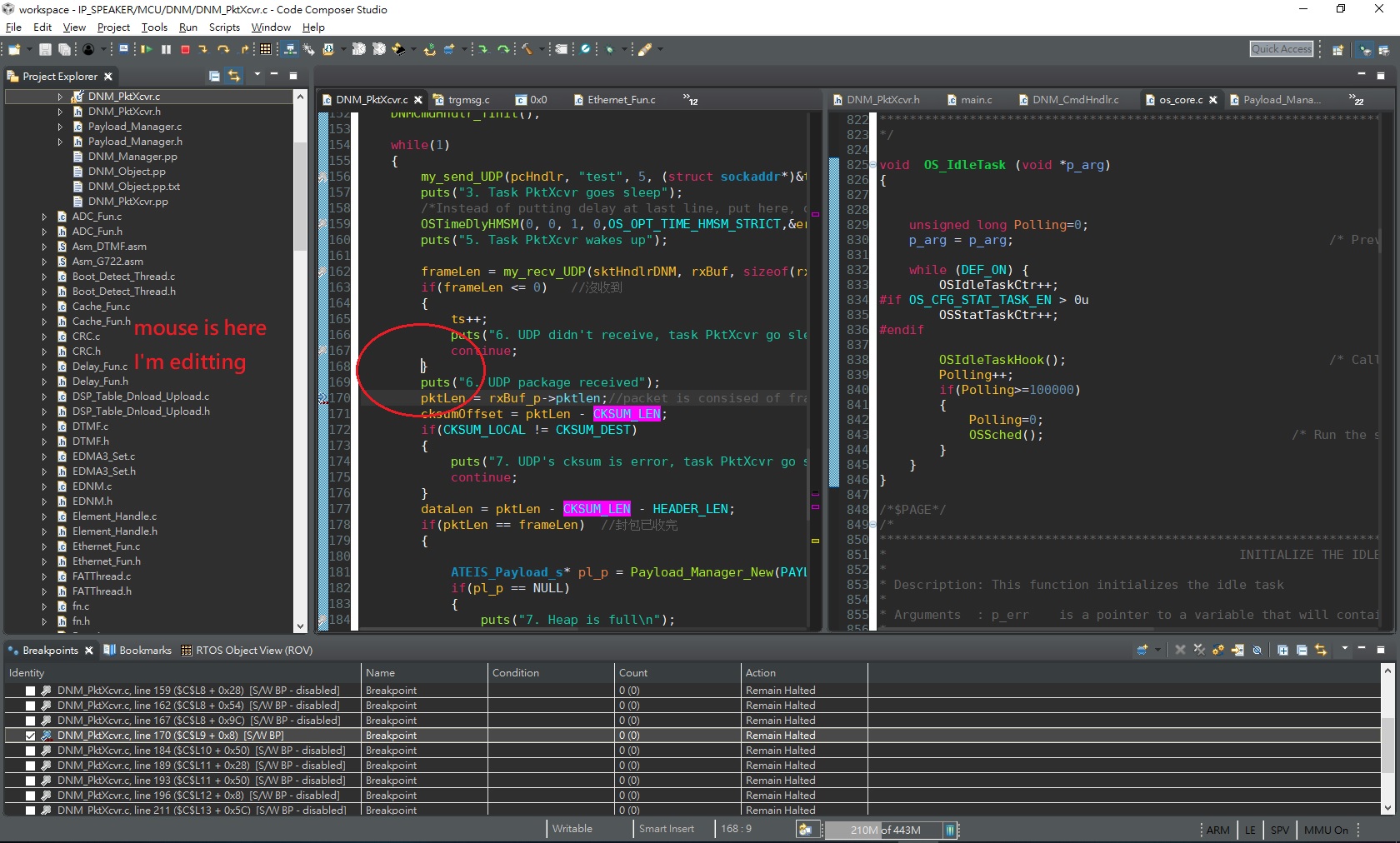The image size is (1400, 843).
Task: Click Link with Editor in Project Explorer
Action: pyautogui.click(x=234, y=76)
